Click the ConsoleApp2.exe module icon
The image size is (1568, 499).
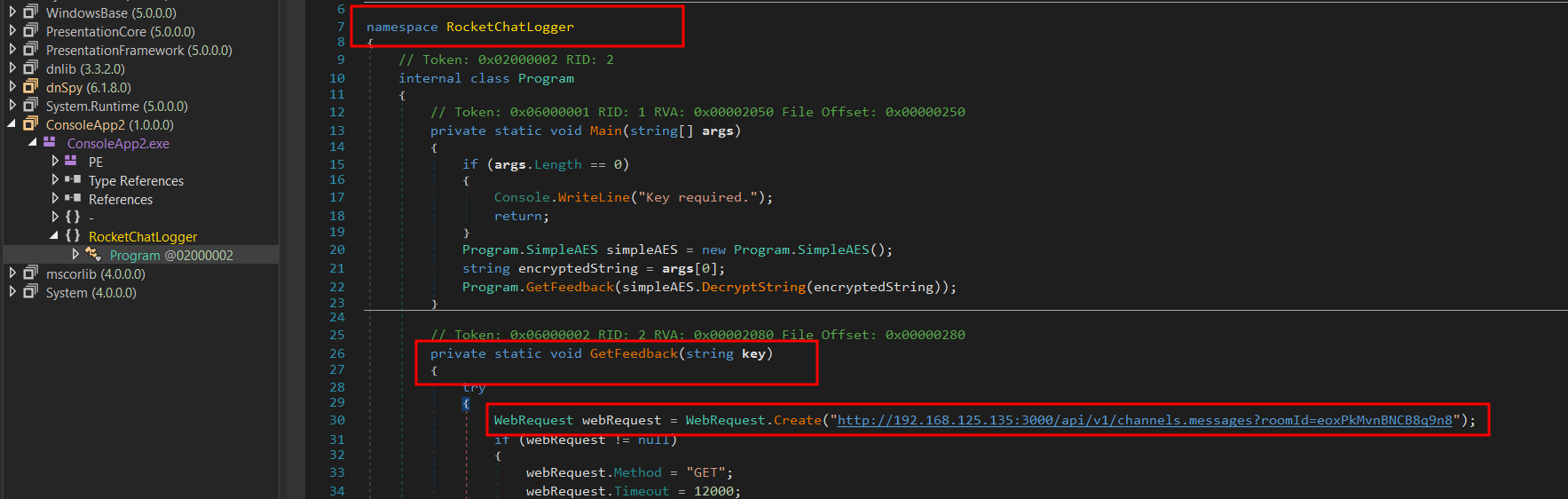pyautogui.click(x=50, y=142)
